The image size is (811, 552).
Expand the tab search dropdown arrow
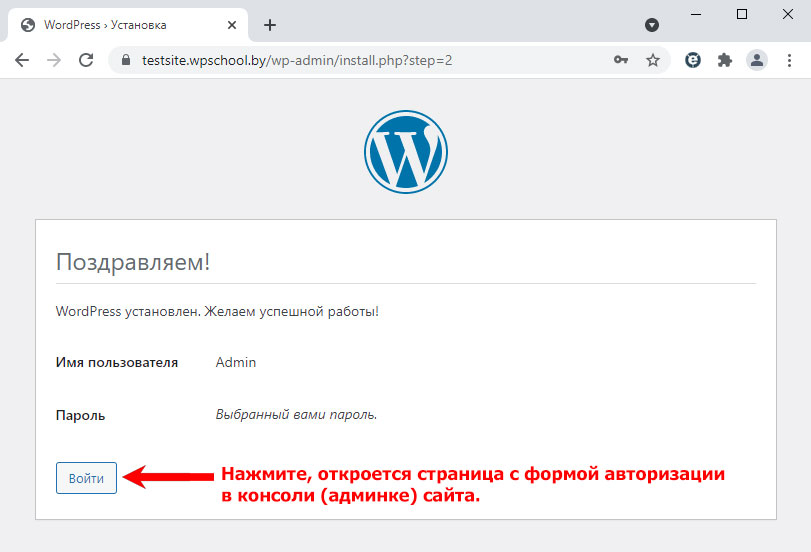coord(652,25)
